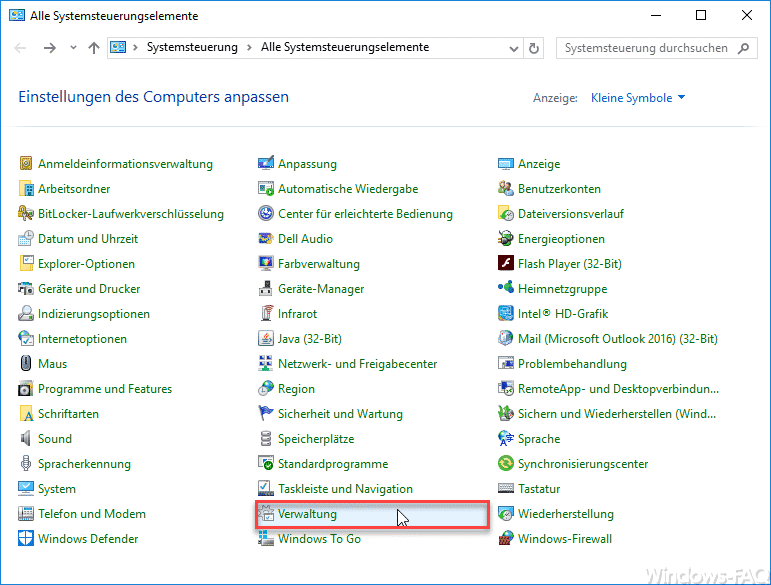Click the Arbeitsordner icon
Viewport: 771px width, 585px height.
click(26, 188)
